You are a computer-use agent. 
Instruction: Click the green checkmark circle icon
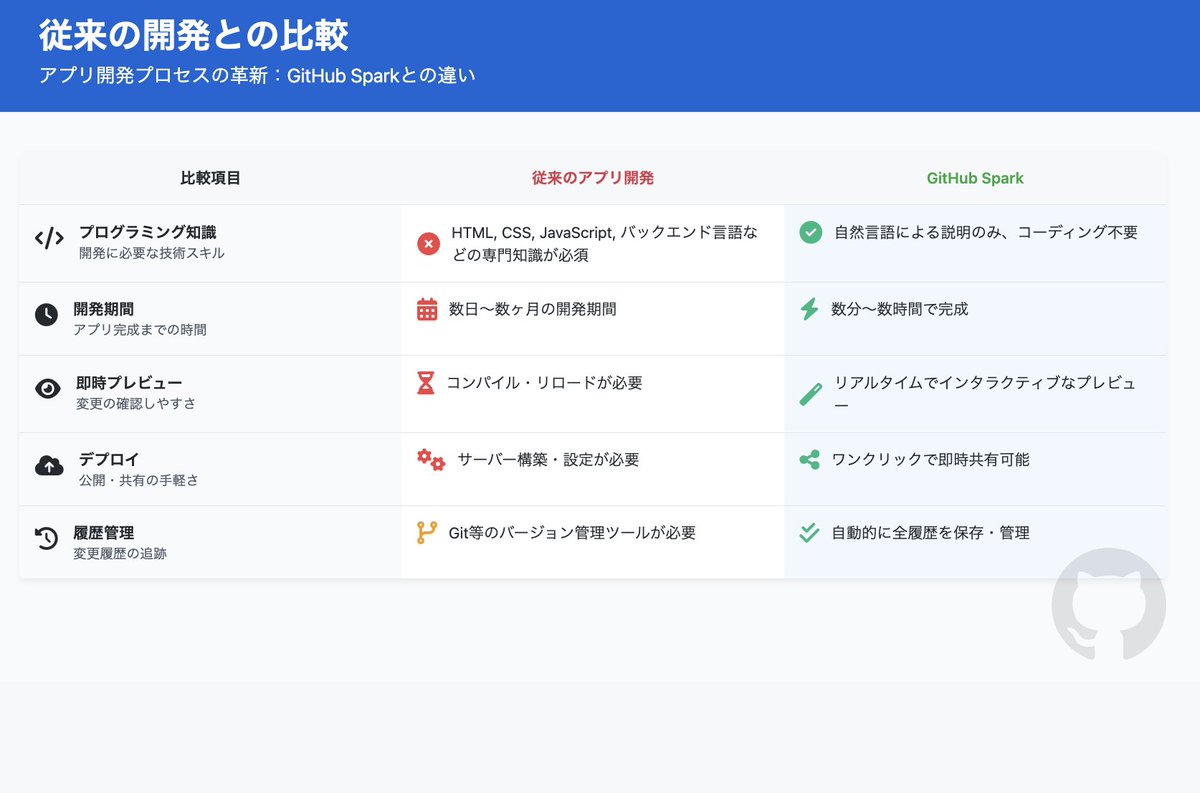808,232
